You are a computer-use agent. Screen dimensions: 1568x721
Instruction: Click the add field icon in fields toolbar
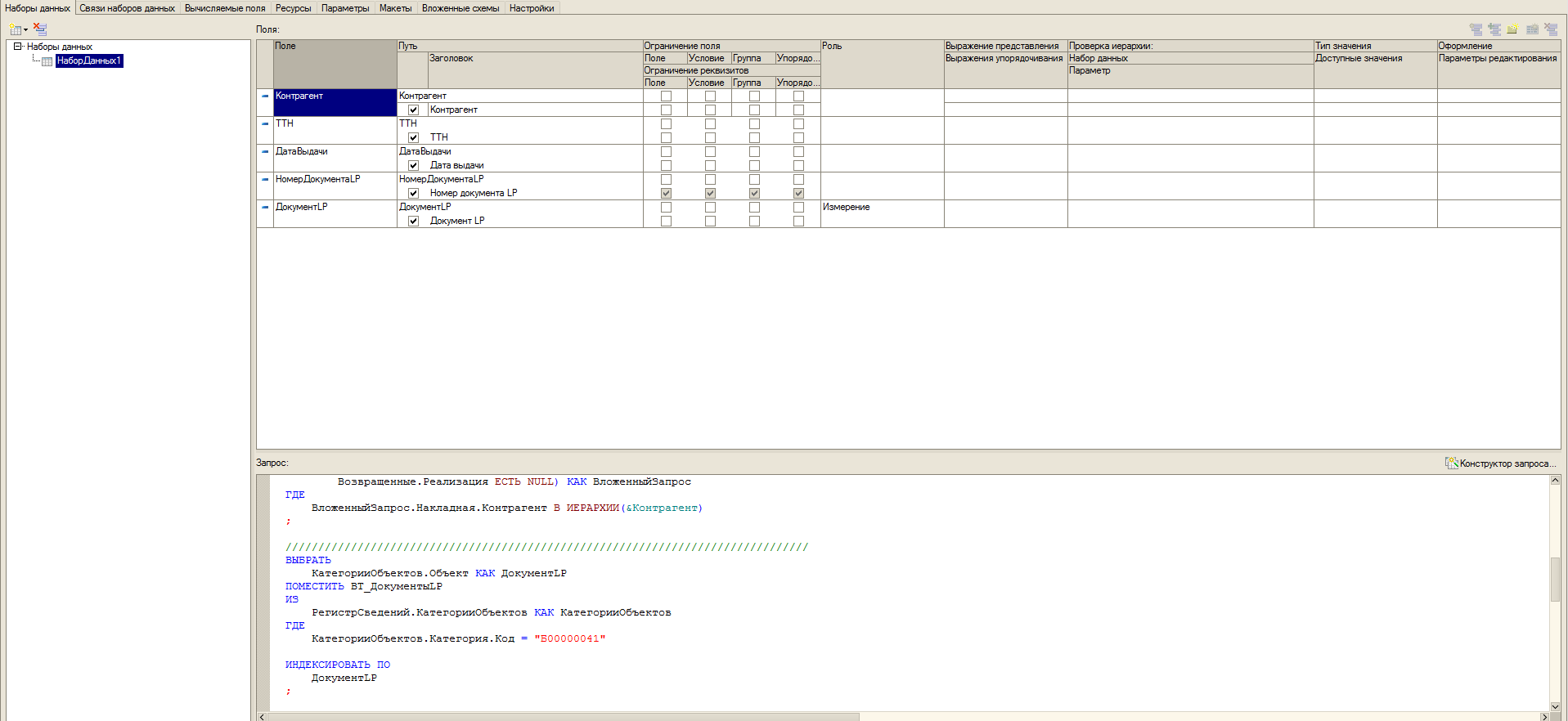click(1476, 29)
